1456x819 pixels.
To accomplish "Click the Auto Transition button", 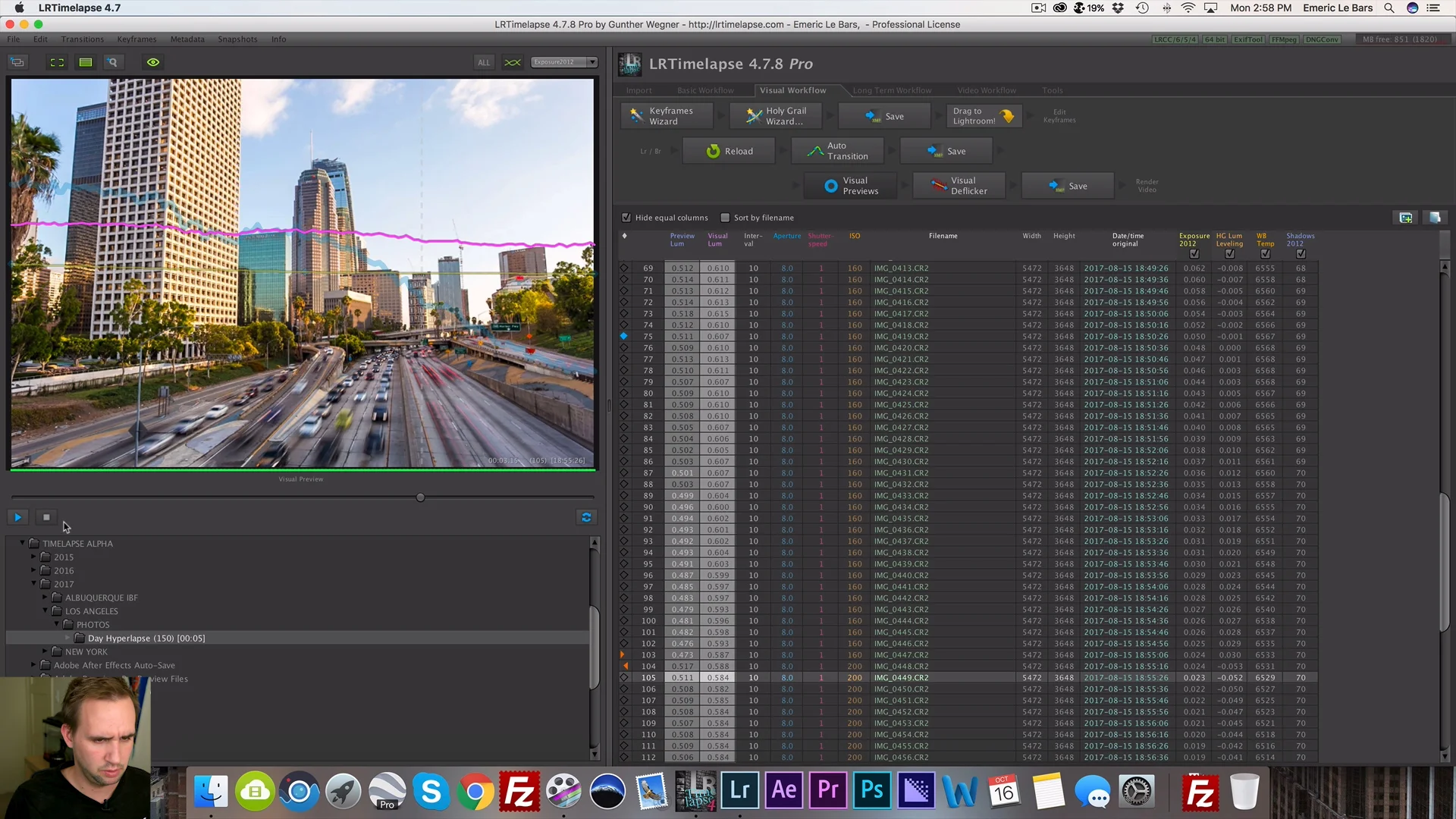I will click(x=837, y=151).
